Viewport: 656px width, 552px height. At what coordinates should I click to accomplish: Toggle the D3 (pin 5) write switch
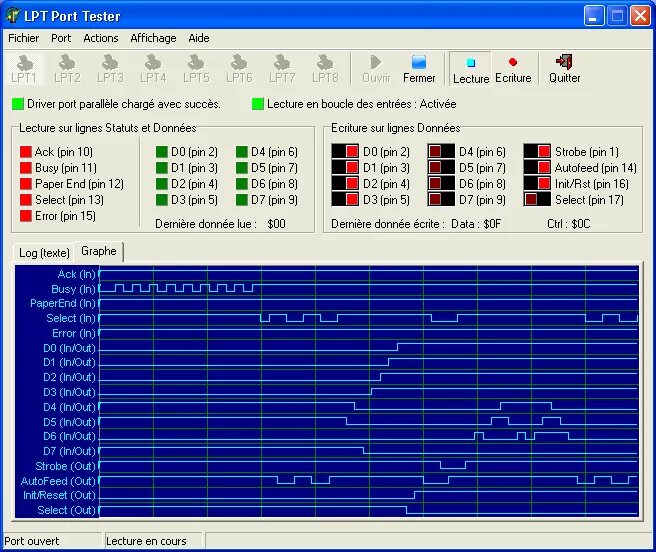(345, 199)
